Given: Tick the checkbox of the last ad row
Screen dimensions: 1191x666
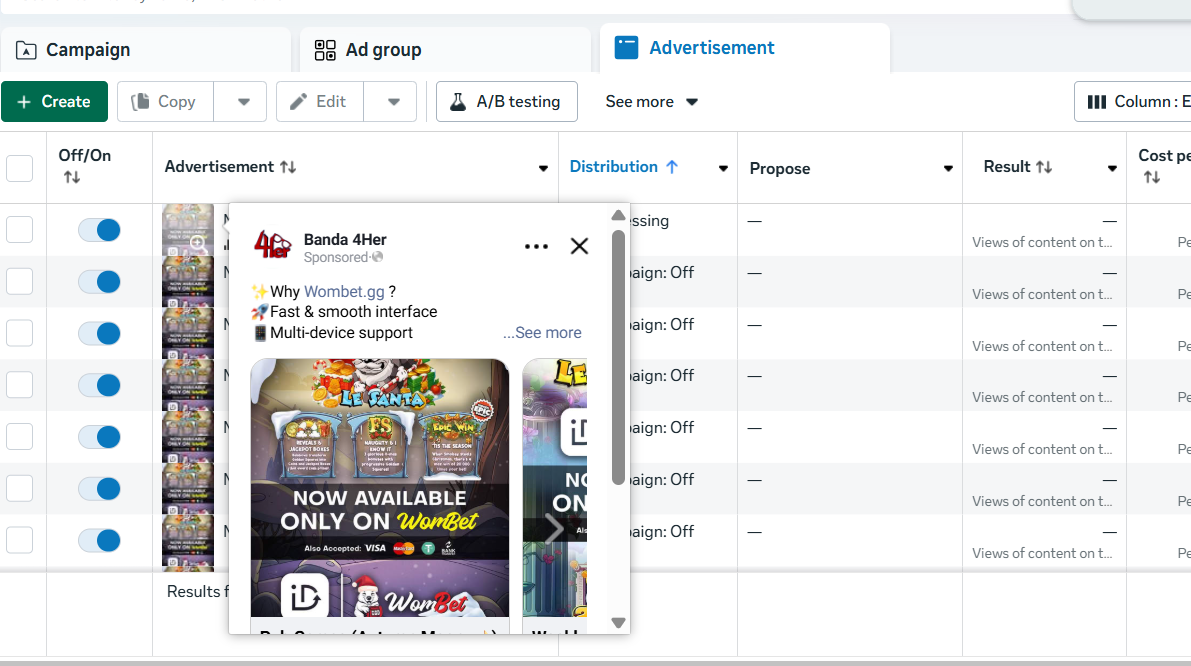Looking at the screenshot, I should click(x=20, y=540).
